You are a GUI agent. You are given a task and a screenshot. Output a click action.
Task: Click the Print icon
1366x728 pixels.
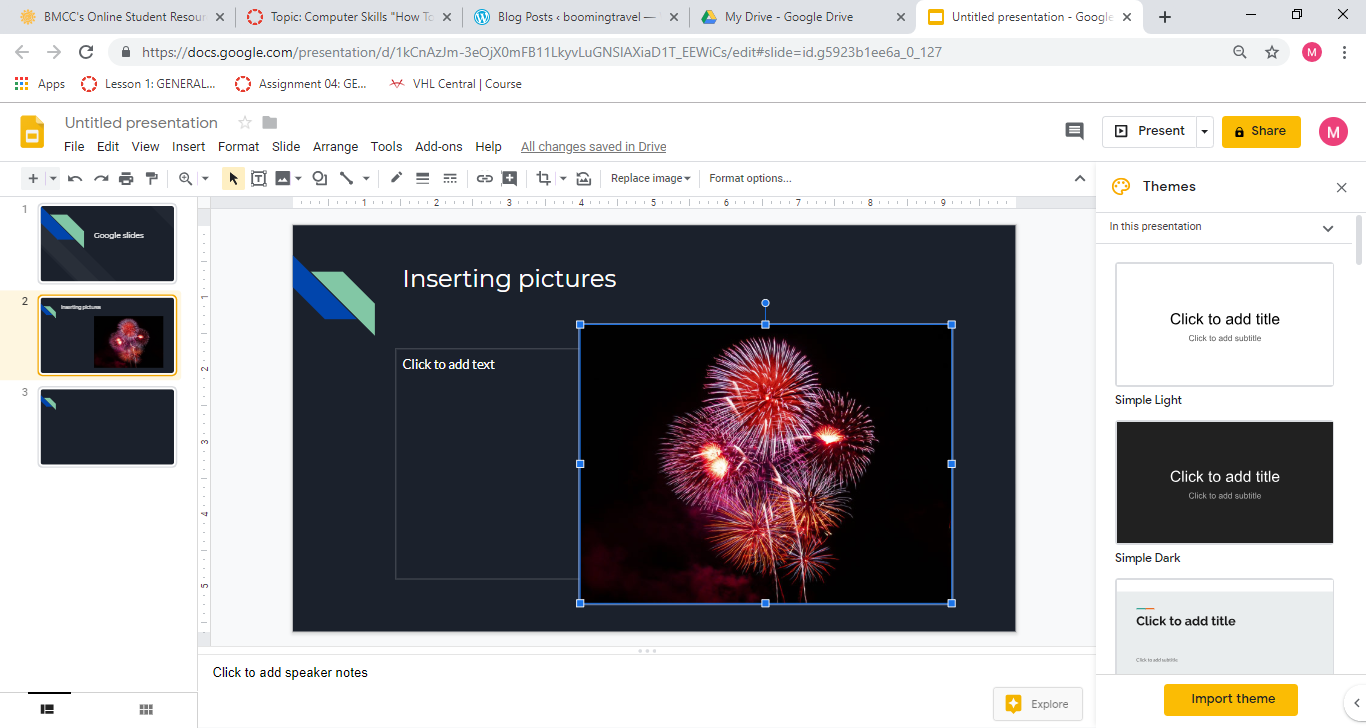[126, 179]
